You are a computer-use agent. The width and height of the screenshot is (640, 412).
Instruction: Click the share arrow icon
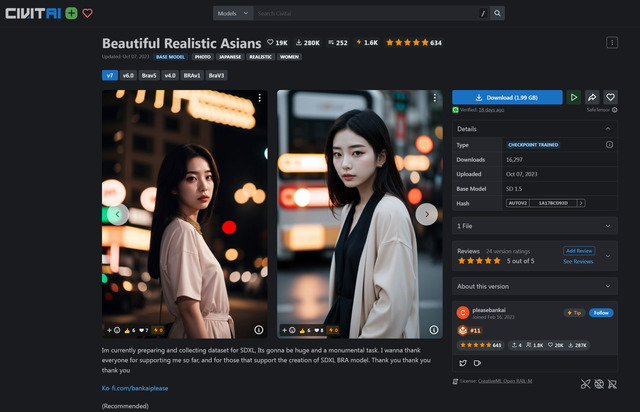(592, 97)
